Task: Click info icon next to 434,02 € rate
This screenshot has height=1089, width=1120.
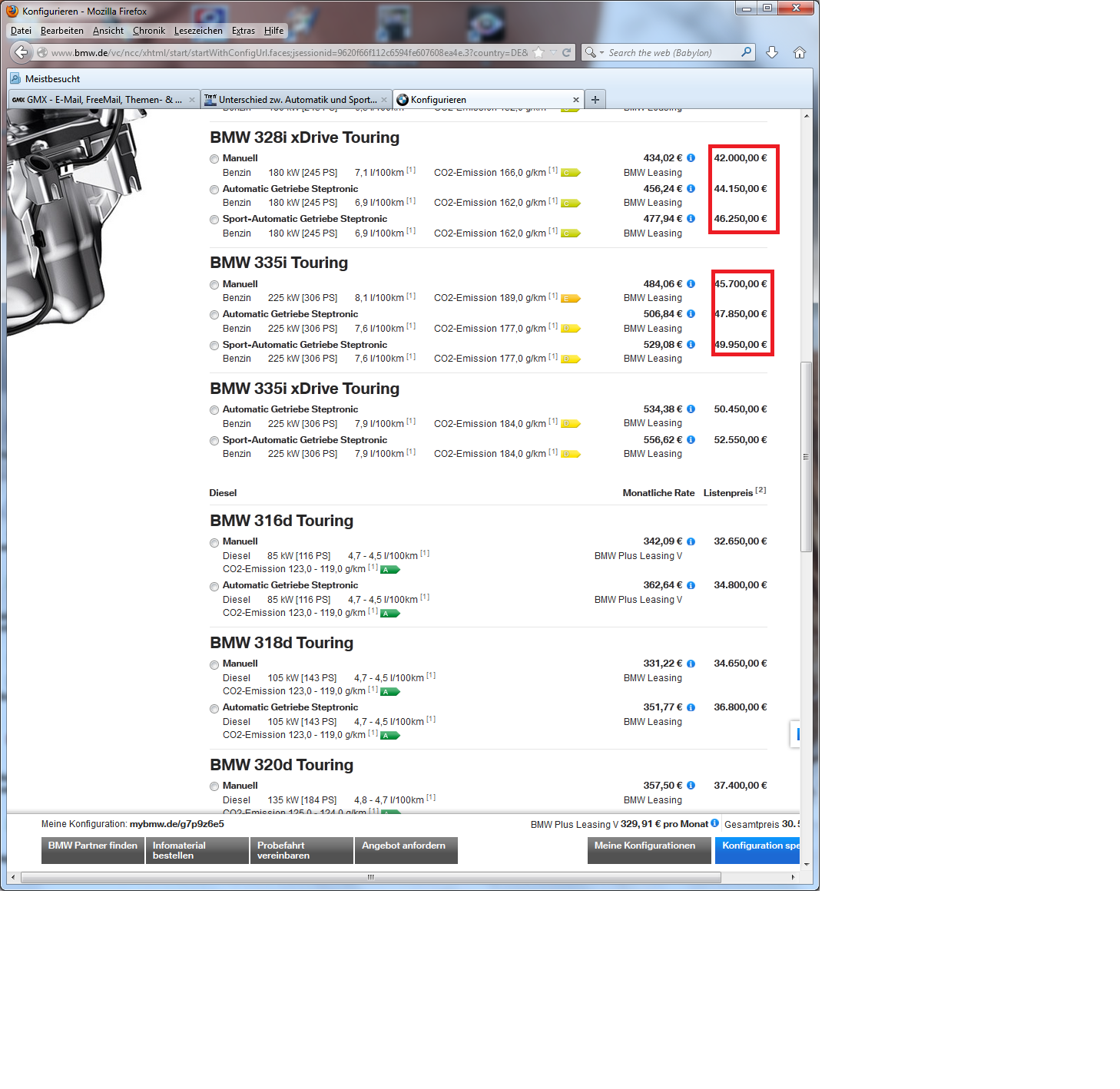Action: click(691, 158)
